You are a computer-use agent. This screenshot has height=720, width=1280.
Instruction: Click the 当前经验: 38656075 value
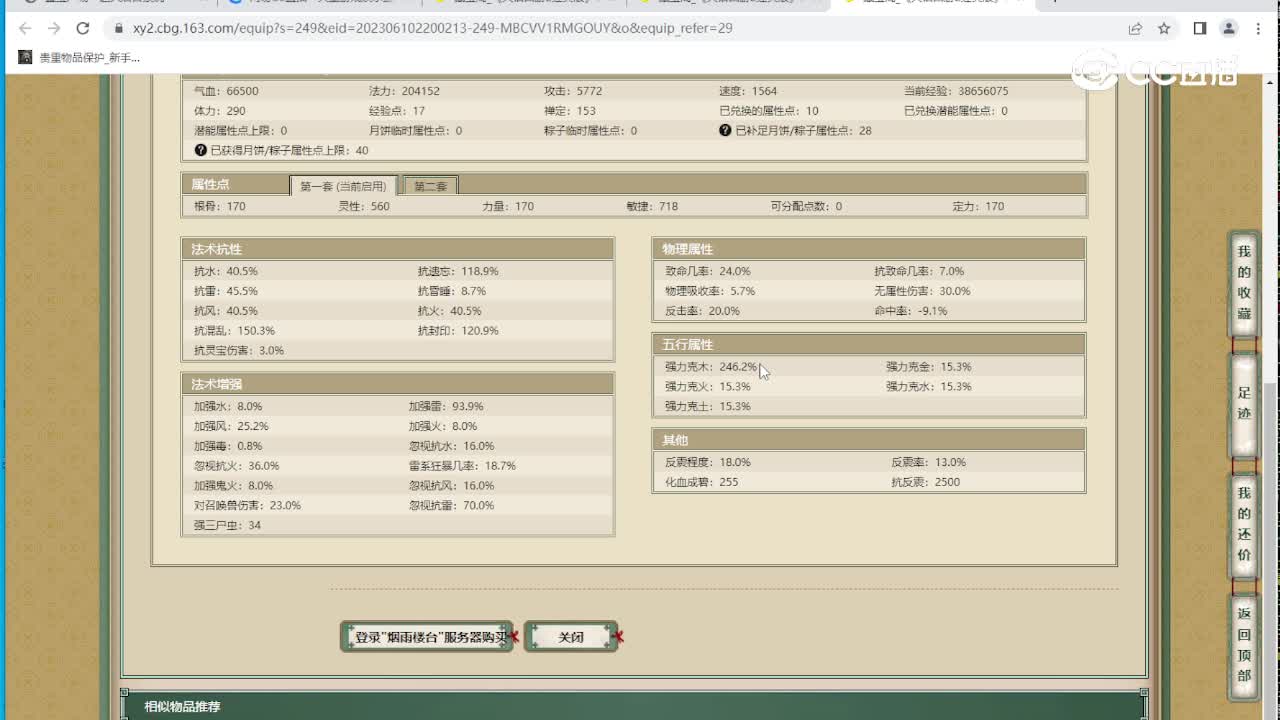coord(956,91)
